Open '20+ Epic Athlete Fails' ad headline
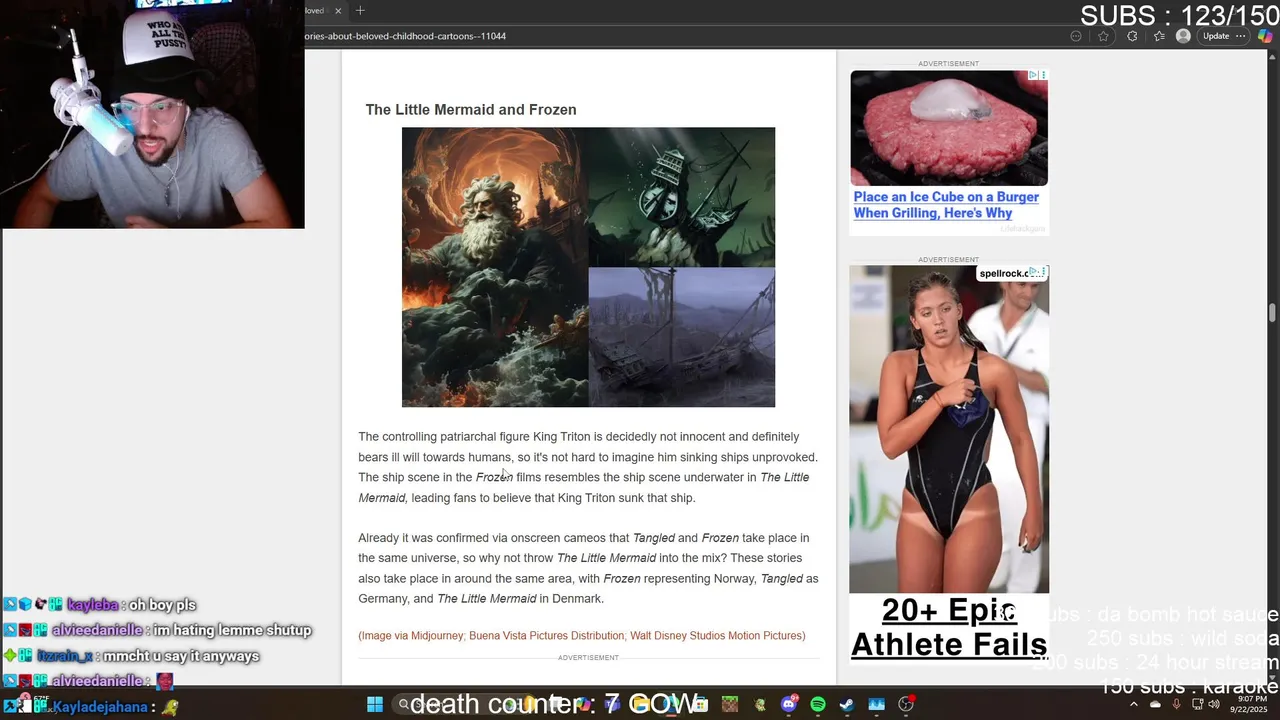Screen dimensions: 1280x720 click(x=949, y=628)
